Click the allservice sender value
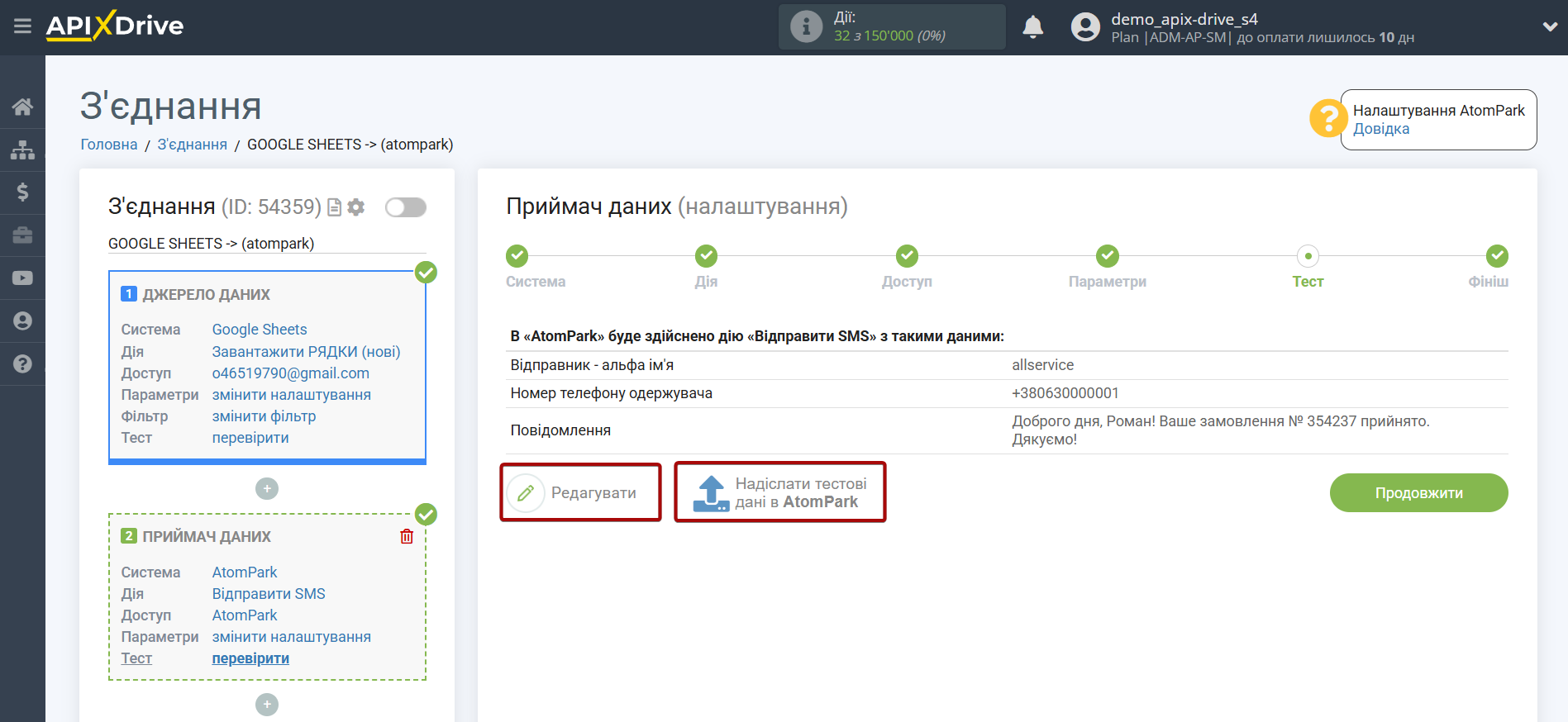This screenshot has height=722, width=1568. pos(1043,365)
